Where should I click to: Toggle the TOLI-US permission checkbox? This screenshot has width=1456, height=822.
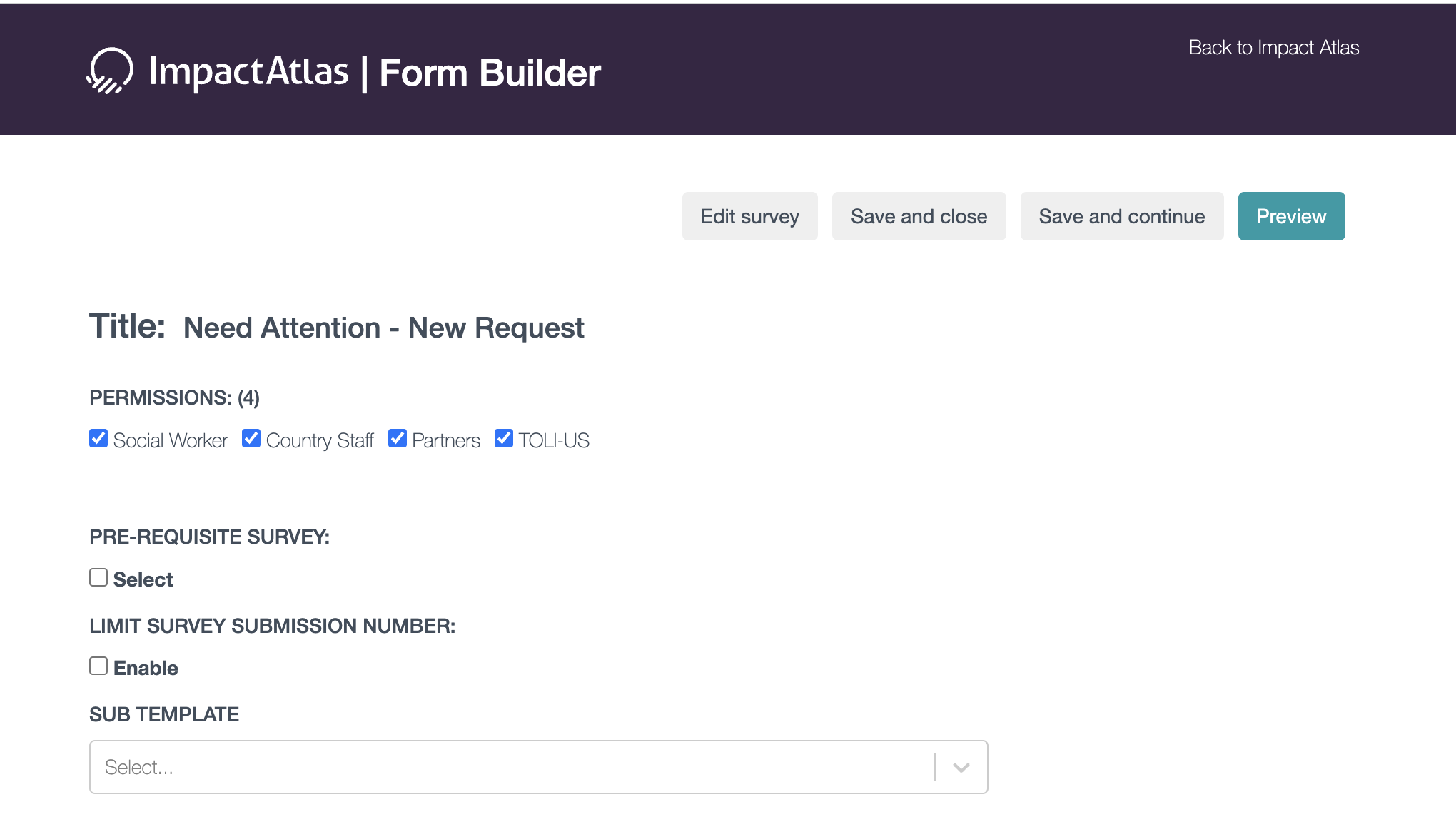pos(504,438)
